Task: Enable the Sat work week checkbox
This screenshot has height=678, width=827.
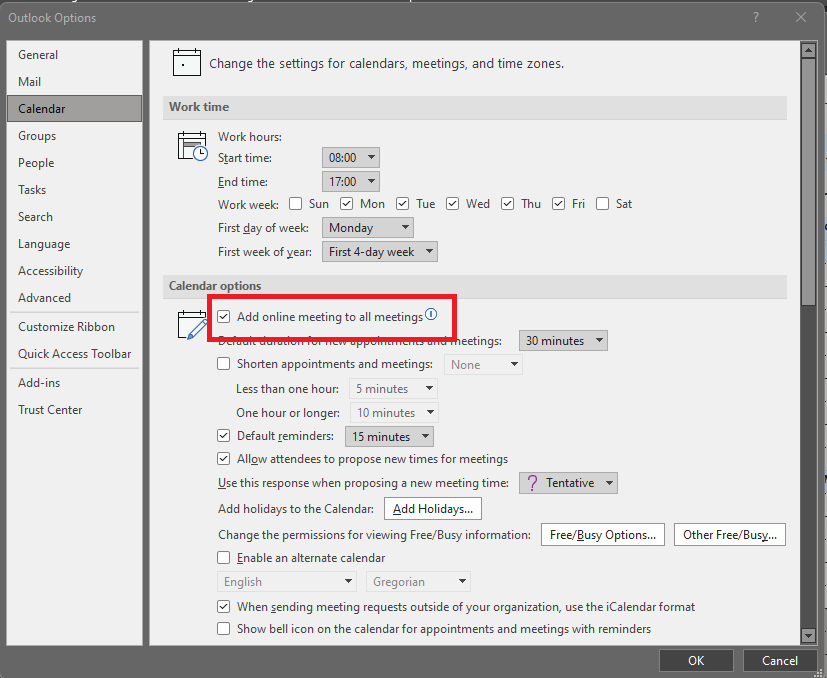Action: [x=602, y=204]
